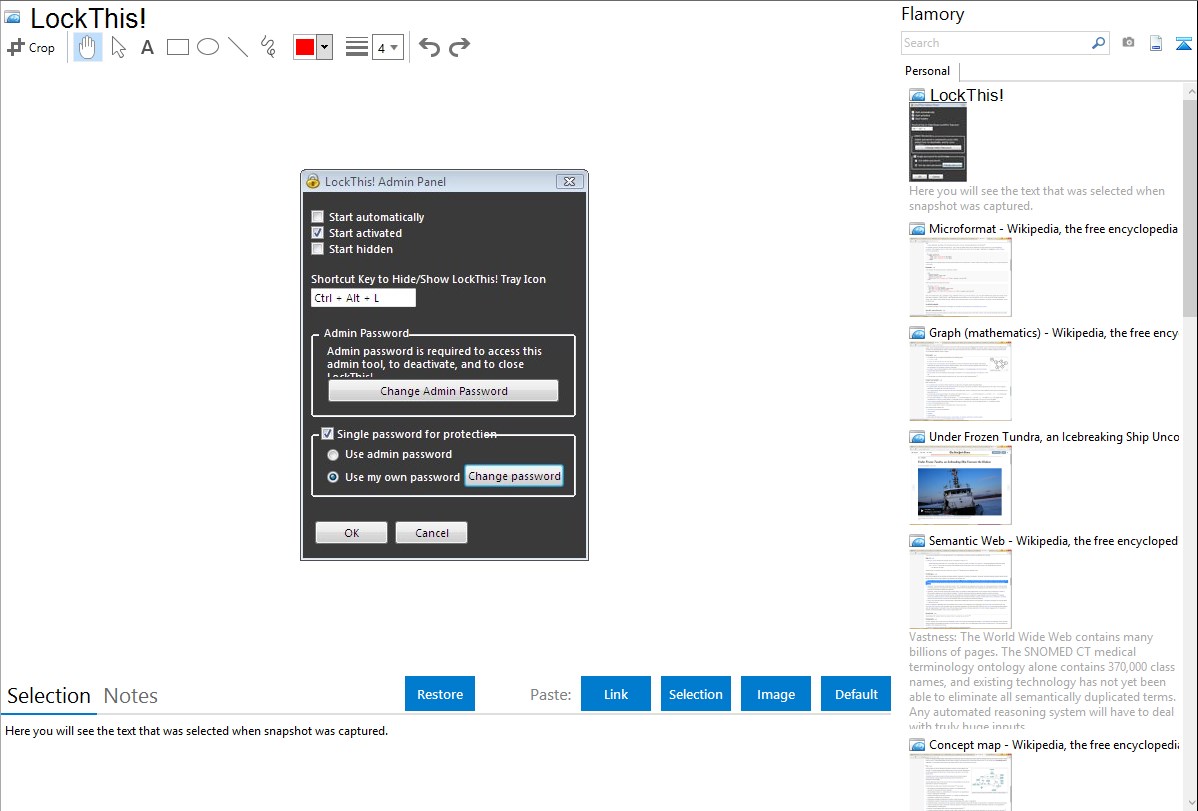1198x811 pixels.
Task: Click the blue triangle icon in Flamory
Action: coord(1183,43)
